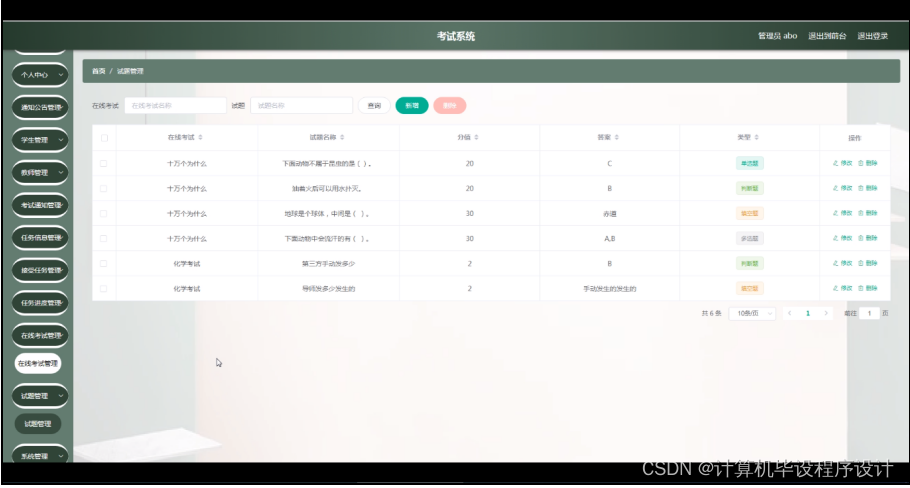Click delete (删除) for the 昆虫 question row
910x488 pixels.
(868, 163)
